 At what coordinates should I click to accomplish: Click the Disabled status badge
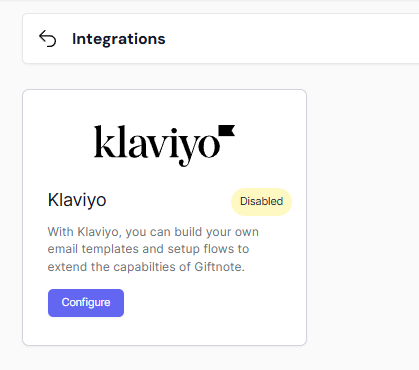pyautogui.click(x=261, y=202)
